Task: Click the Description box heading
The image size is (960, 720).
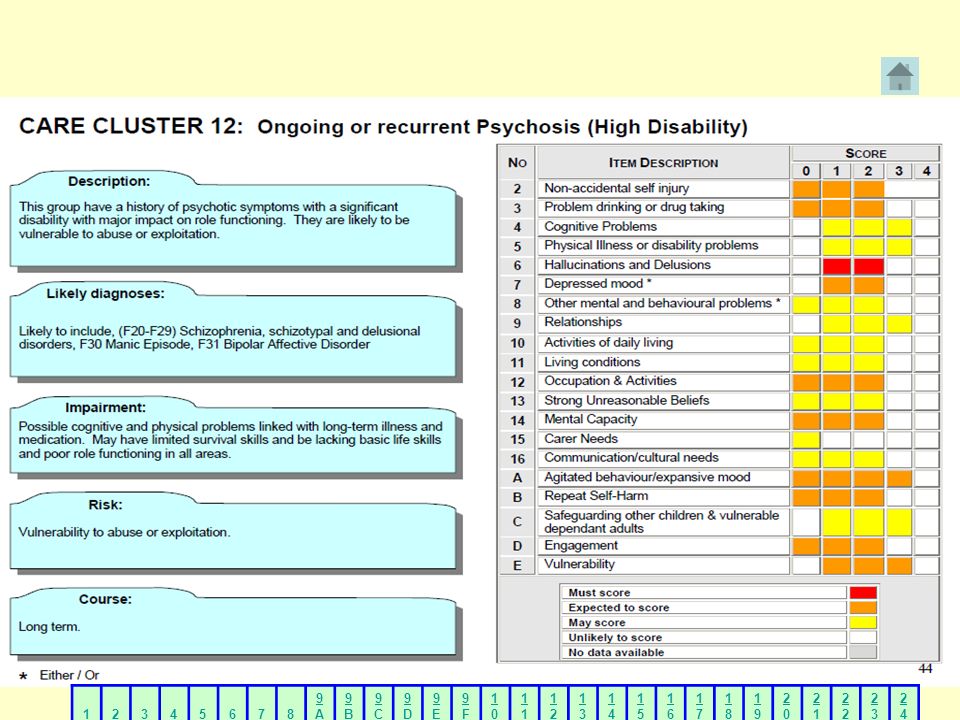Action: (x=109, y=181)
